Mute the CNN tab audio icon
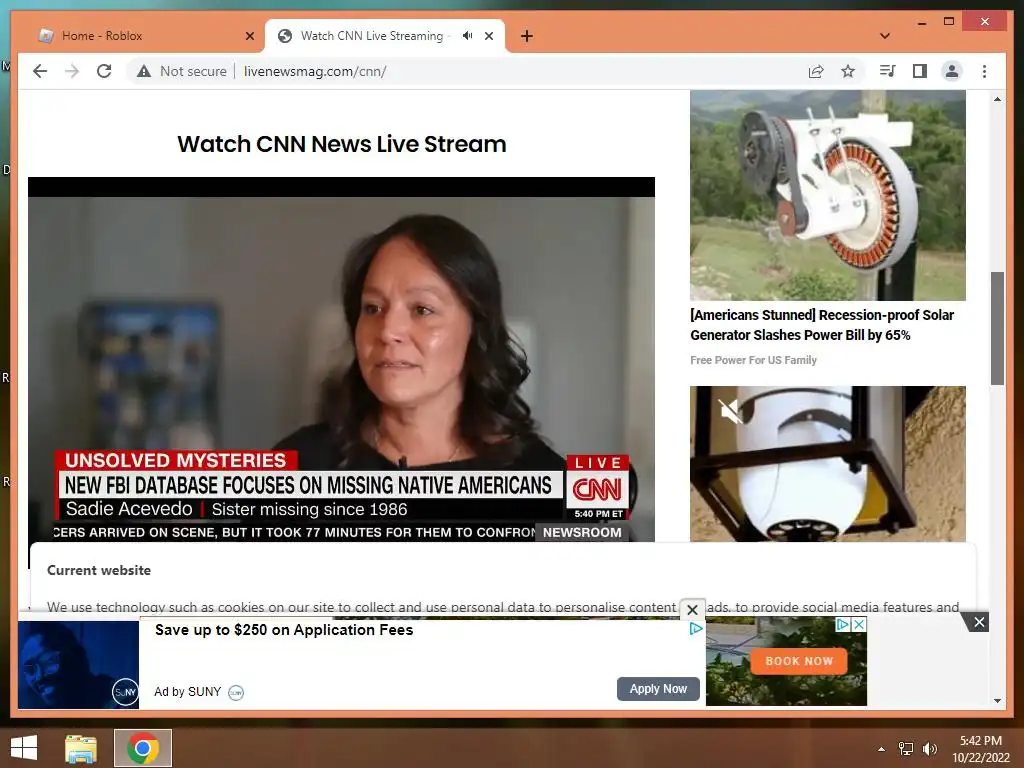Screen dimensions: 1024x768 tap(468, 36)
